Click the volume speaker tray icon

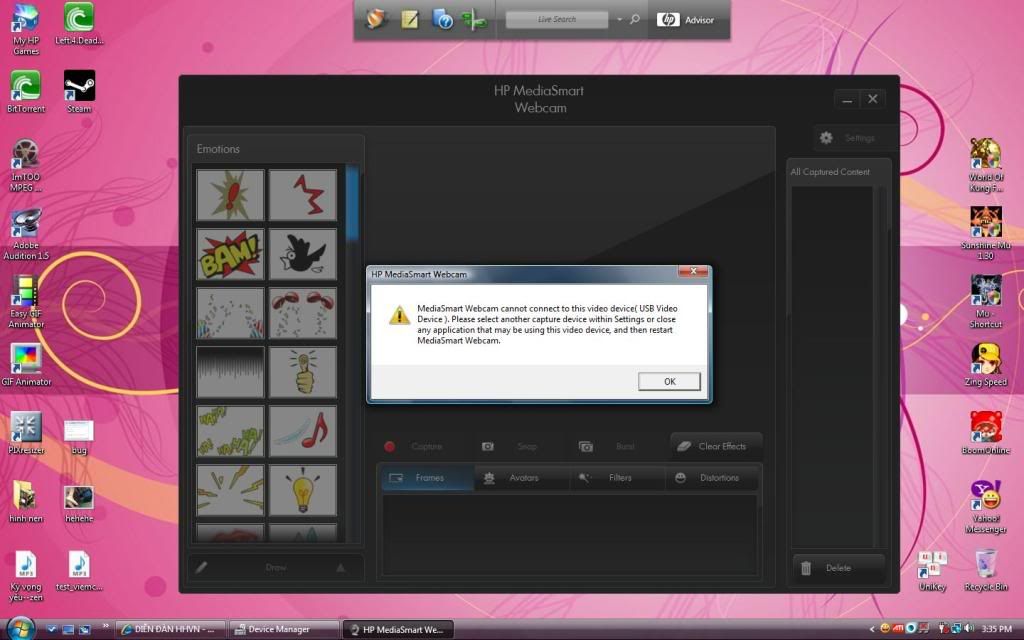[968, 628]
